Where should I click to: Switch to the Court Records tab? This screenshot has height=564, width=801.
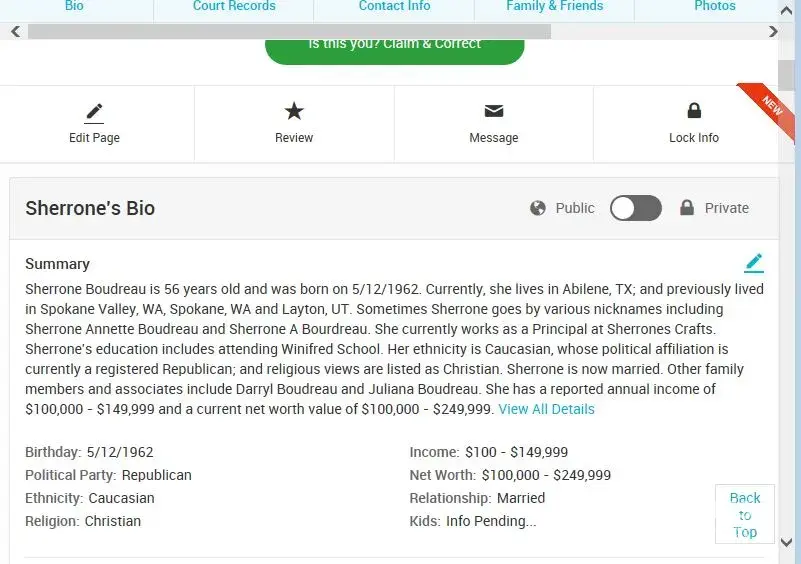pyautogui.click(x=234, y=7)
